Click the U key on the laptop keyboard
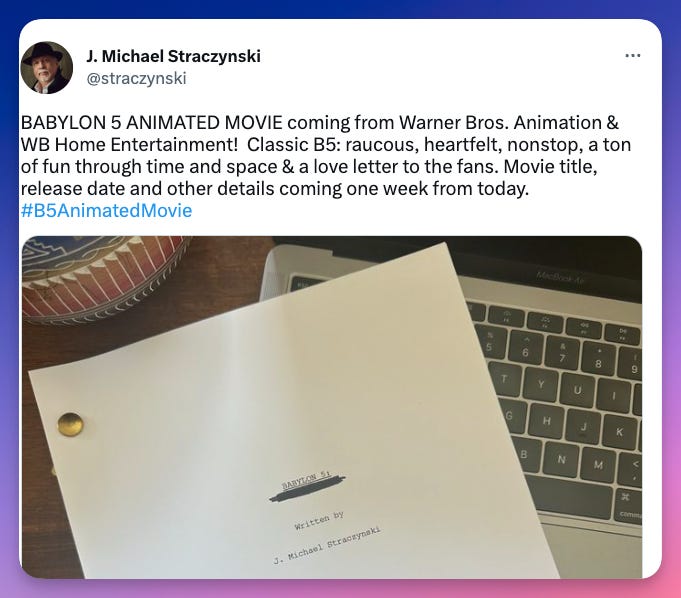Image resolution: width=681 pixels, height=598 pixels. coord(578,390)
